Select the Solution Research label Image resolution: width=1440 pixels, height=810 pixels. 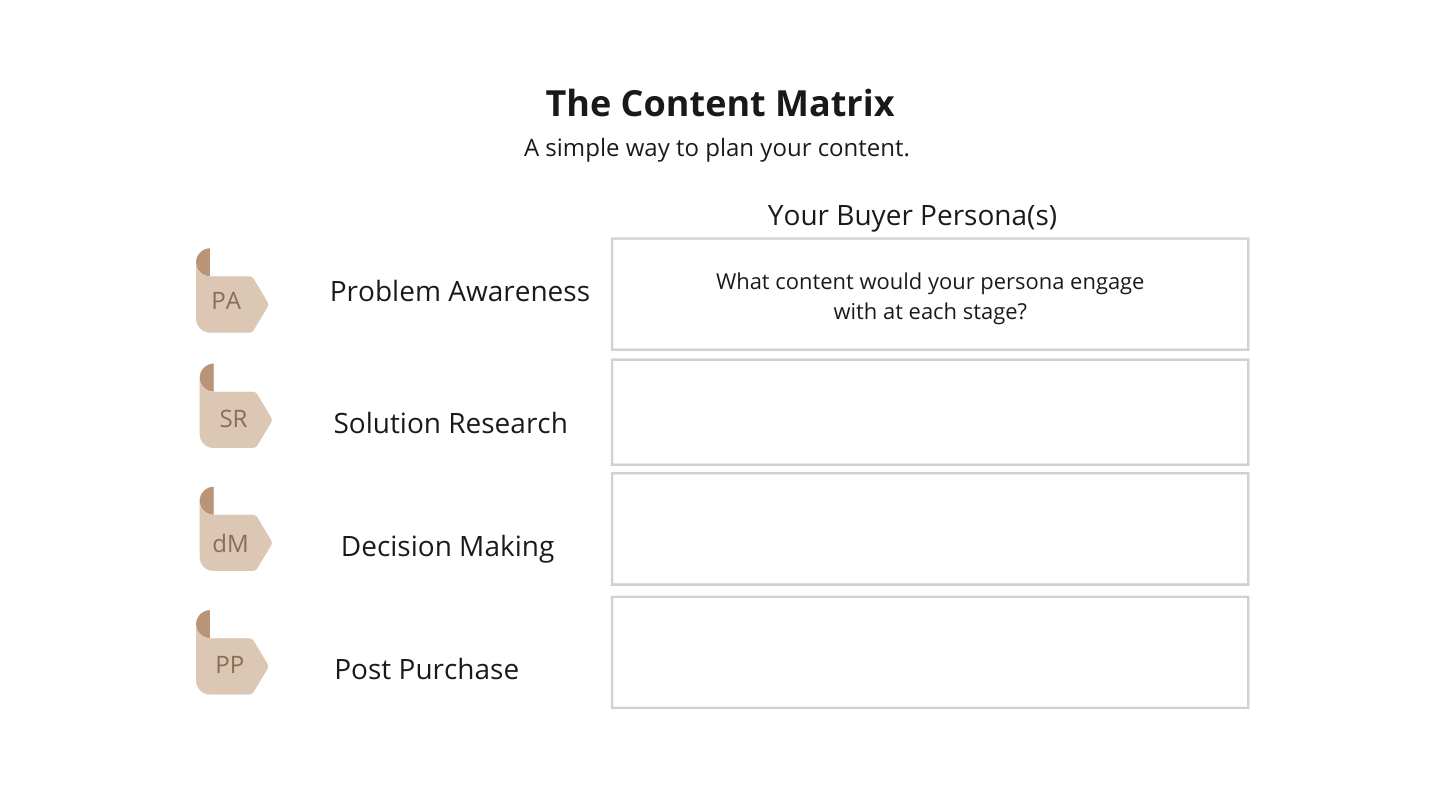tap(450, 423)
